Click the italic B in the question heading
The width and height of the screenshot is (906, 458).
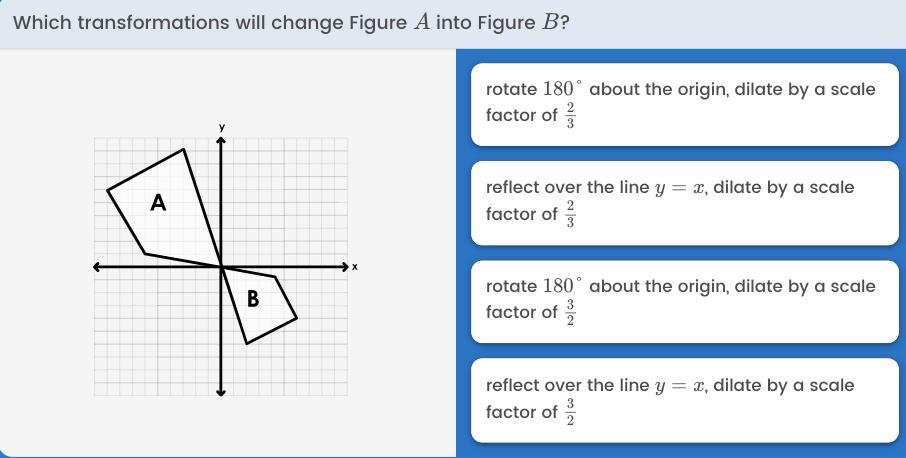pyautogui.click(x=549, y=22)
